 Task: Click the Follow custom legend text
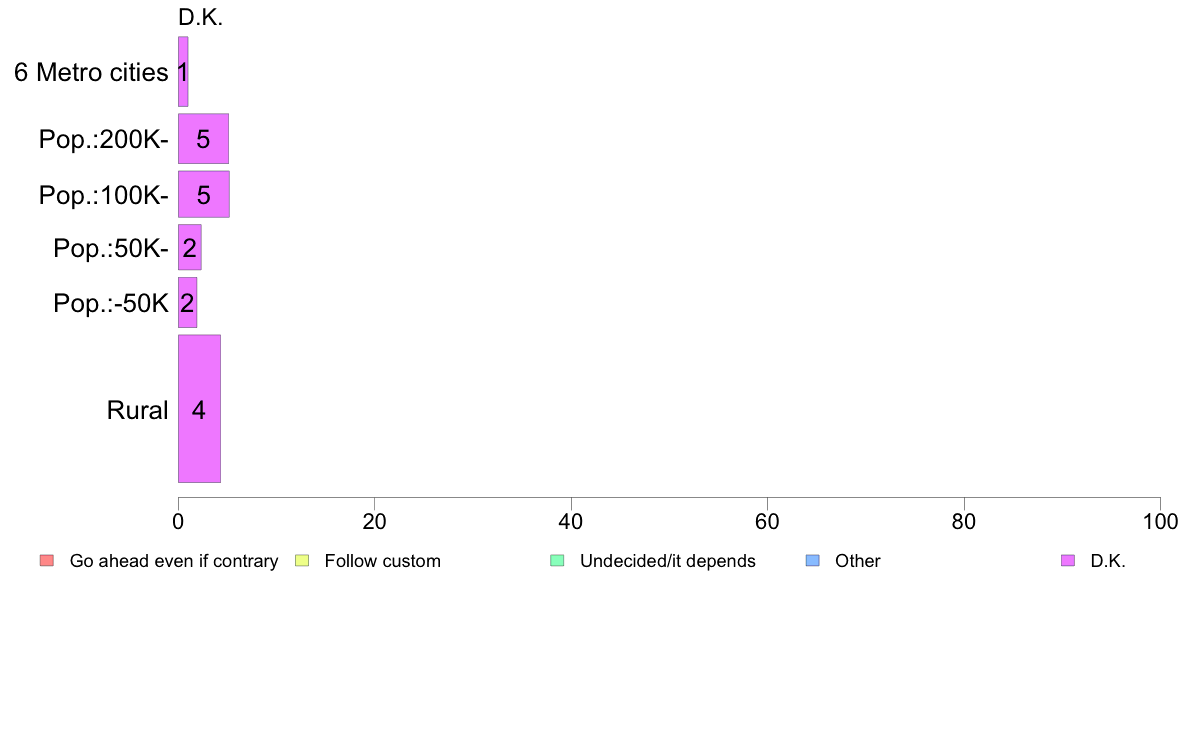pyautogui.click(x=383, y=561)
